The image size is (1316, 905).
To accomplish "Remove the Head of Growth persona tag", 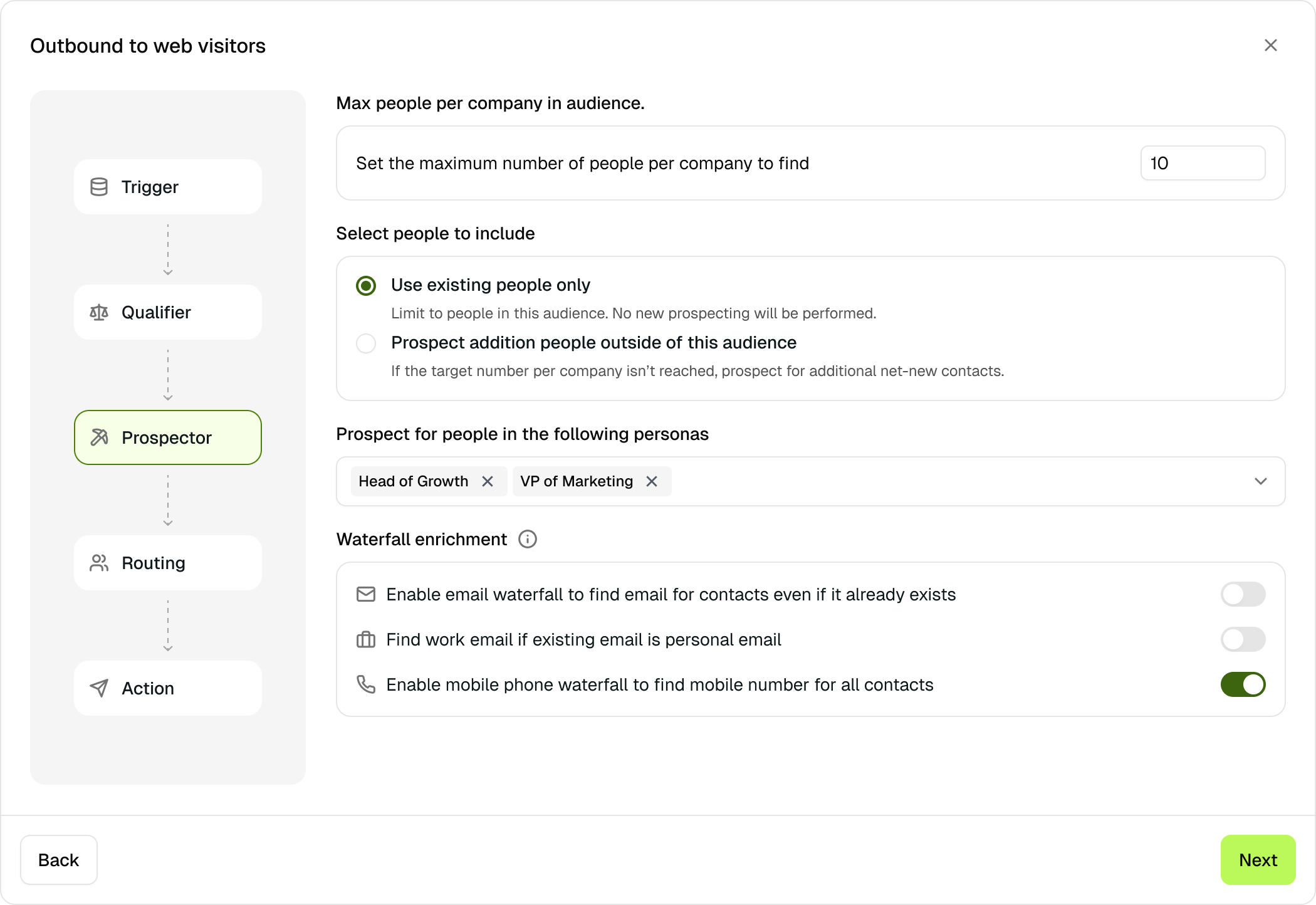I will [488, 481].
